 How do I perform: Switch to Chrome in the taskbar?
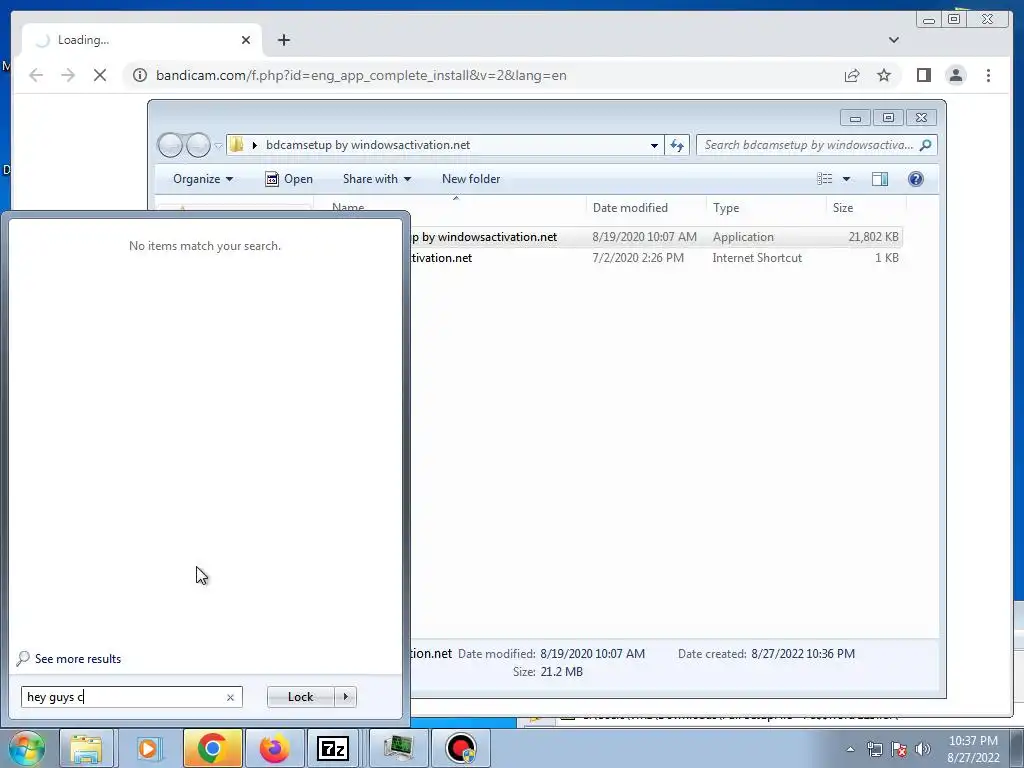click(212, 748)
